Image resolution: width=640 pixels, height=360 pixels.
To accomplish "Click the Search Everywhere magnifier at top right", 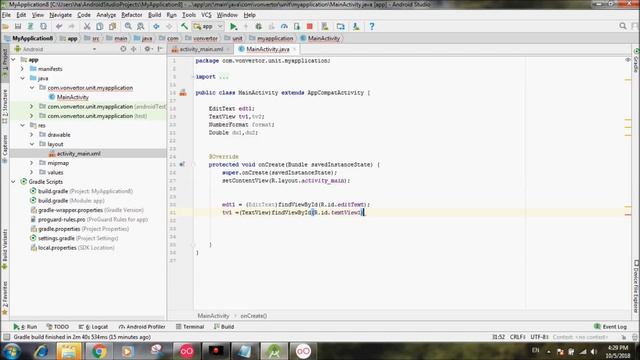I will point(622,26).
